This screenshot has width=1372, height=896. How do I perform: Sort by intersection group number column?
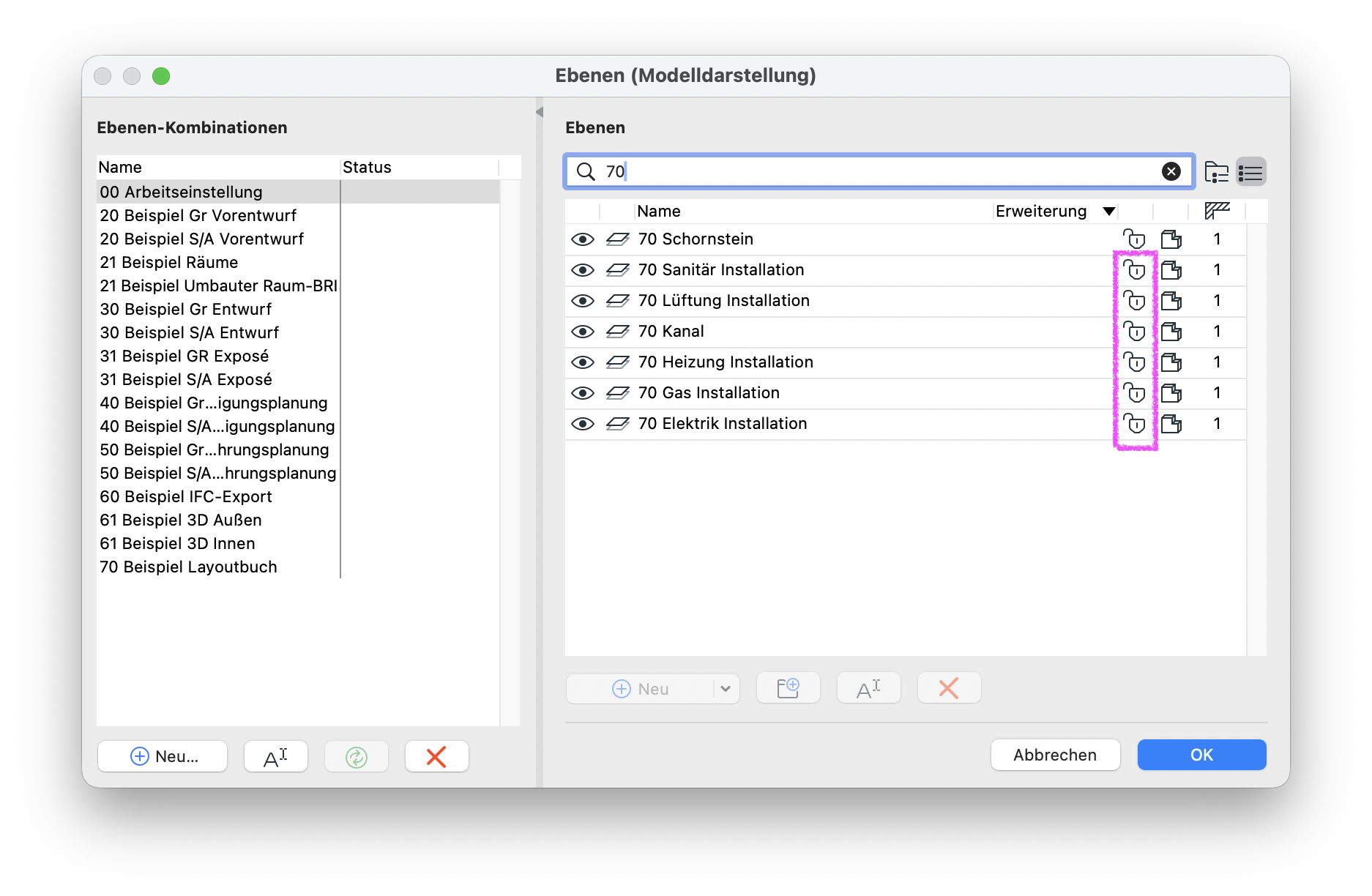tap(1217, 211)
